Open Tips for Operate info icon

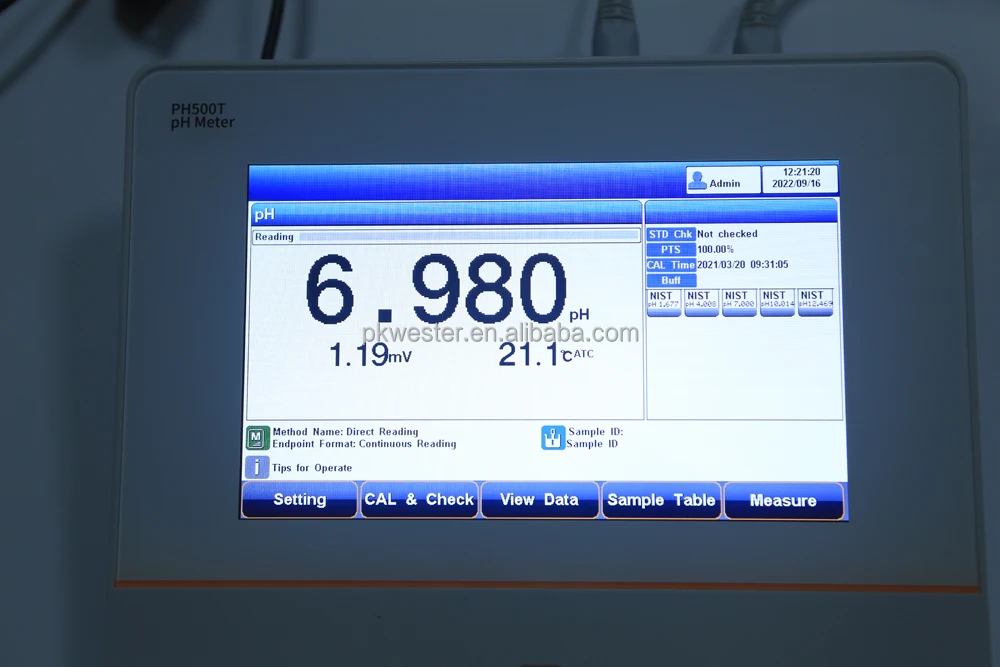click(256, 467)
